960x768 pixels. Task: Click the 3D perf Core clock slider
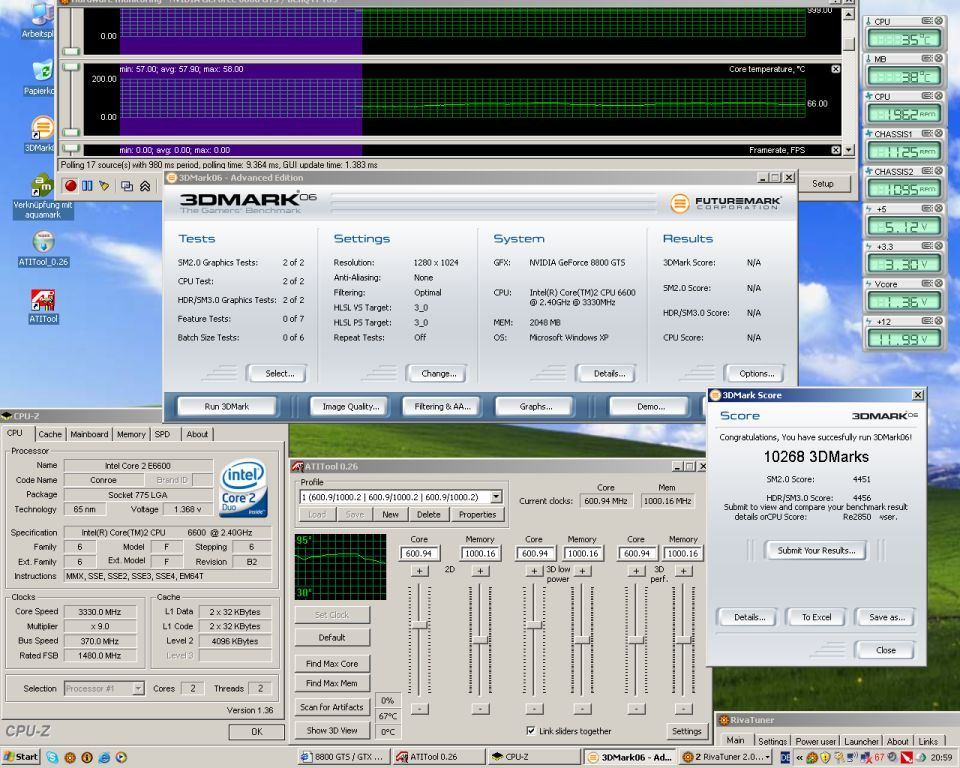[636, 639]
